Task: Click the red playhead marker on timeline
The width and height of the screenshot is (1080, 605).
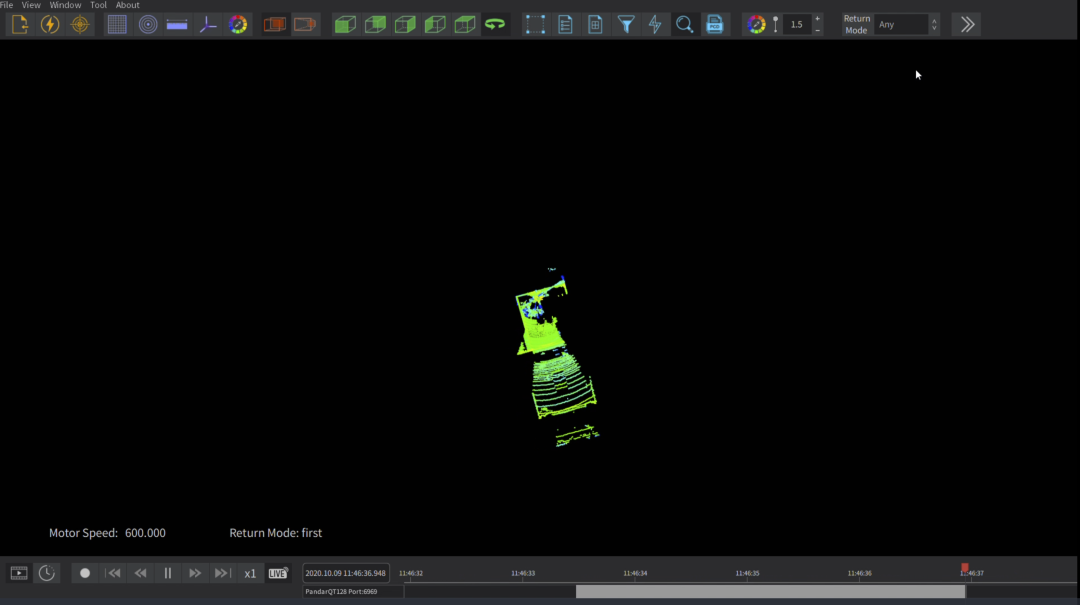Action: 965,568
